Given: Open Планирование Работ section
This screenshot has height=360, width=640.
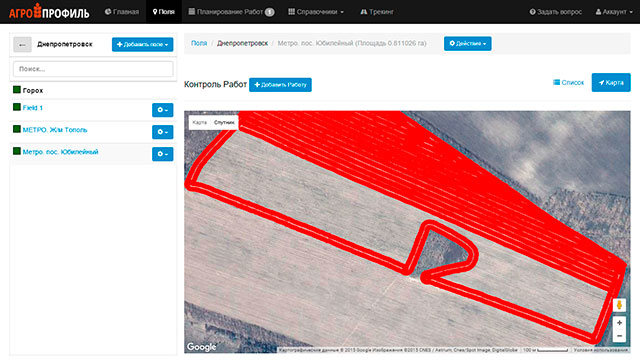Looking at the screenshot, I should click(x=231, y=12).
